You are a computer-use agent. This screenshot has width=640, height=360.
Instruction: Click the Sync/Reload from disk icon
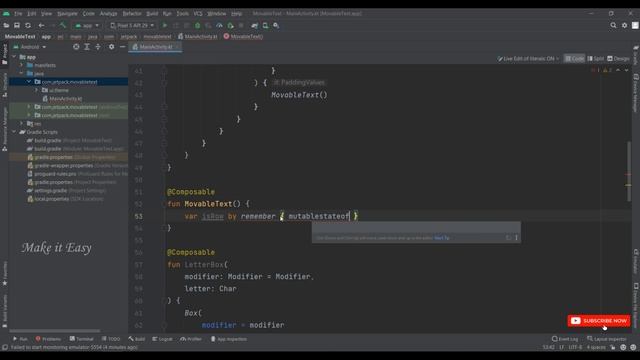pyautogui.click(x=28, y=25)
